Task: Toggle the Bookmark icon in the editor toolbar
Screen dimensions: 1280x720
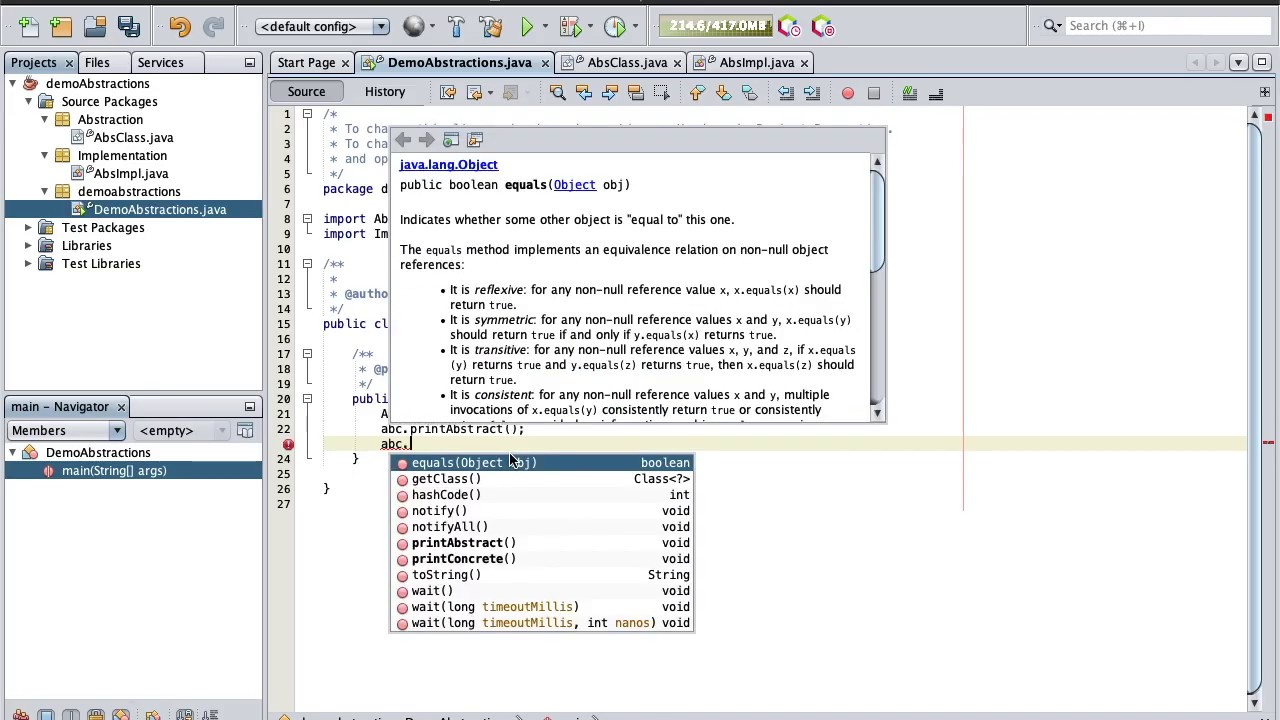Action: click(749, 93)
